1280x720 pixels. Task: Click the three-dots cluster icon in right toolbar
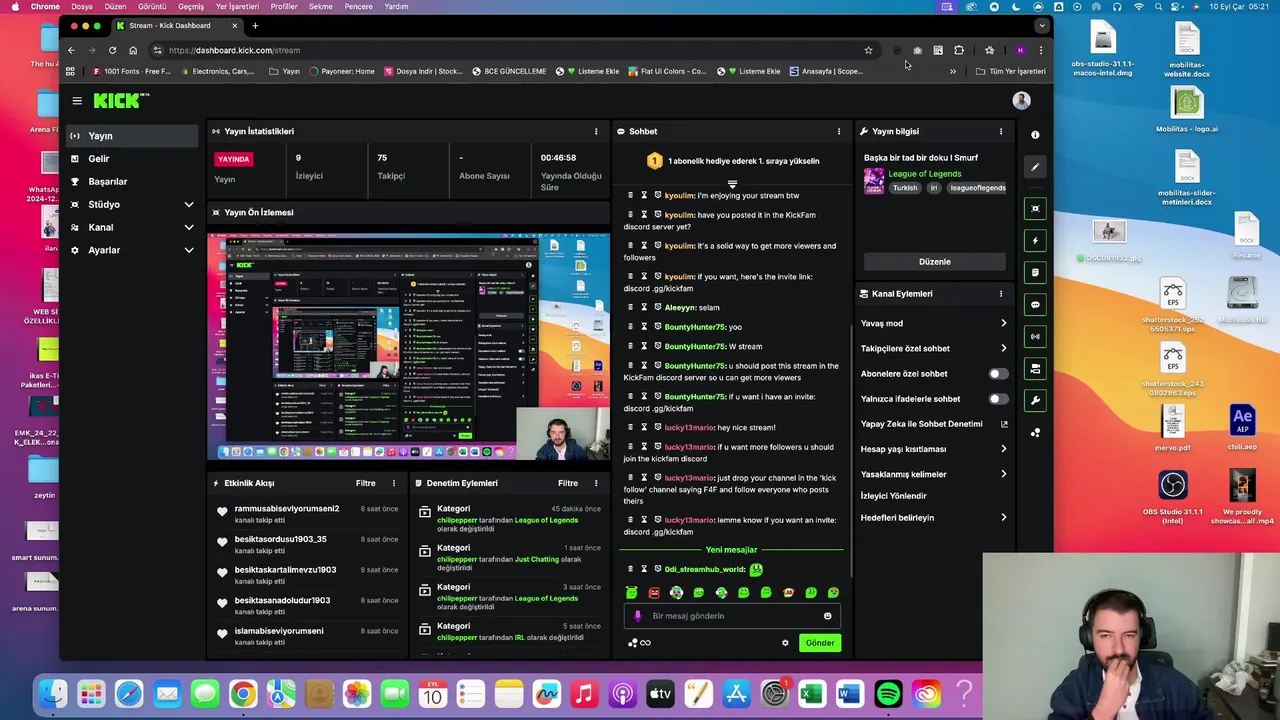[1035, 433]
